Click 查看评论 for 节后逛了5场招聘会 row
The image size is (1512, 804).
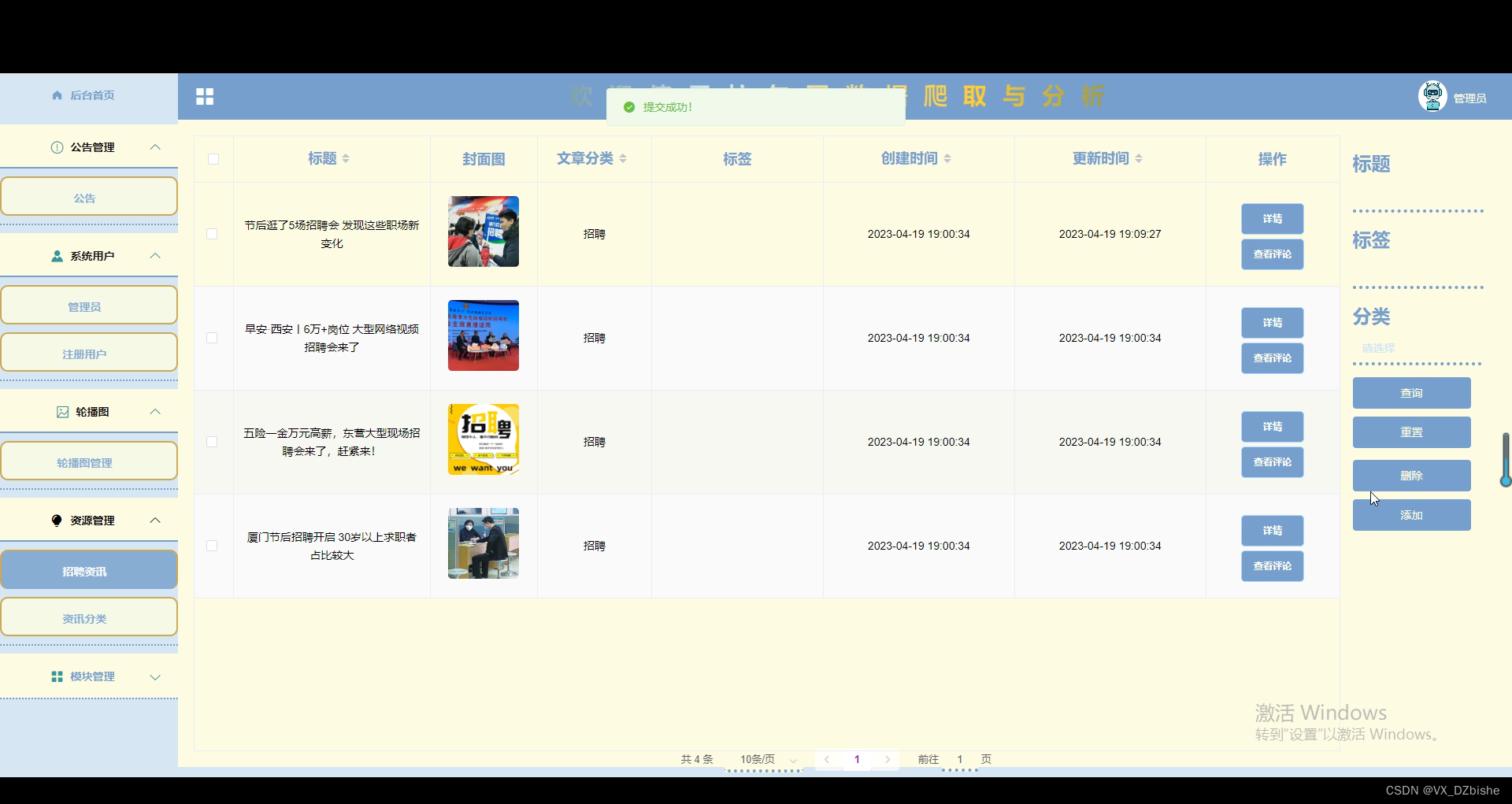click(1273, 254)
